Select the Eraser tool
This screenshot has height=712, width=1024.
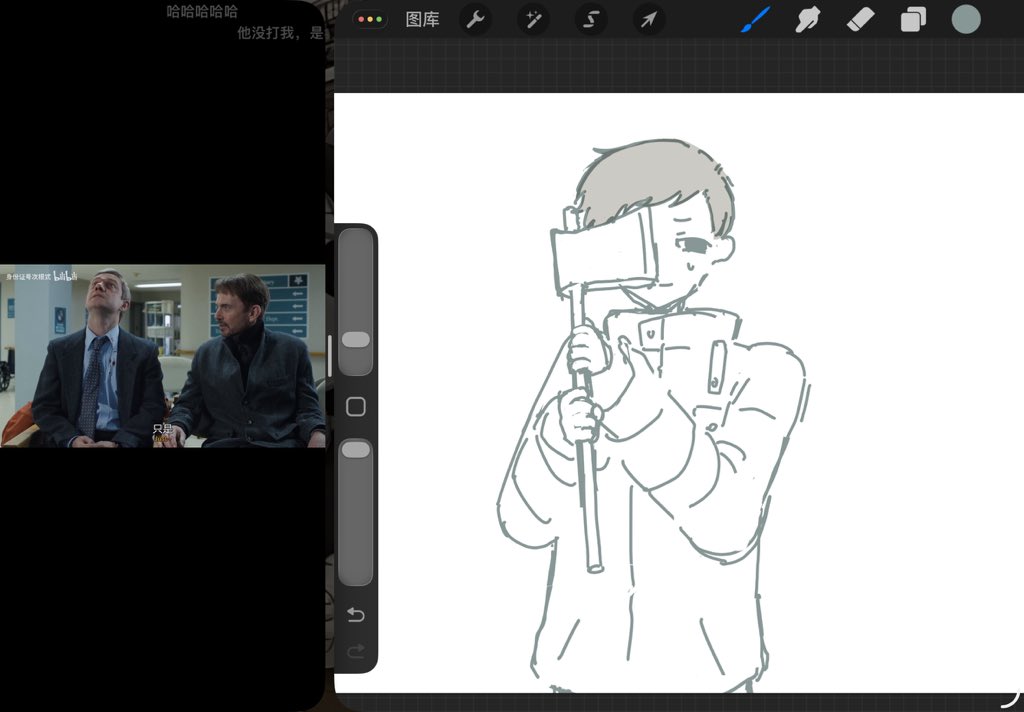pos(860,20)
